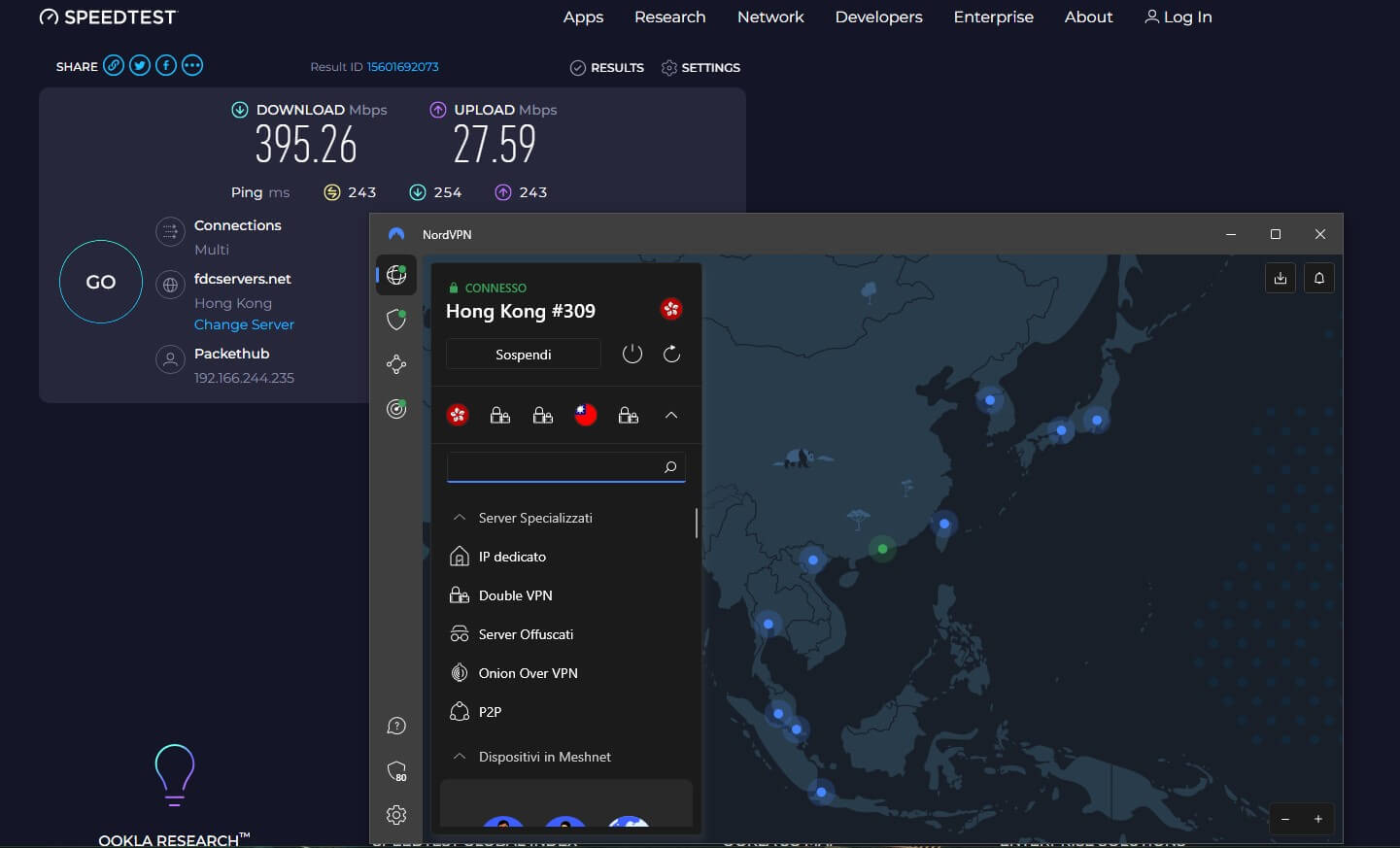Click the South Korea map marker

coord(990,399)
